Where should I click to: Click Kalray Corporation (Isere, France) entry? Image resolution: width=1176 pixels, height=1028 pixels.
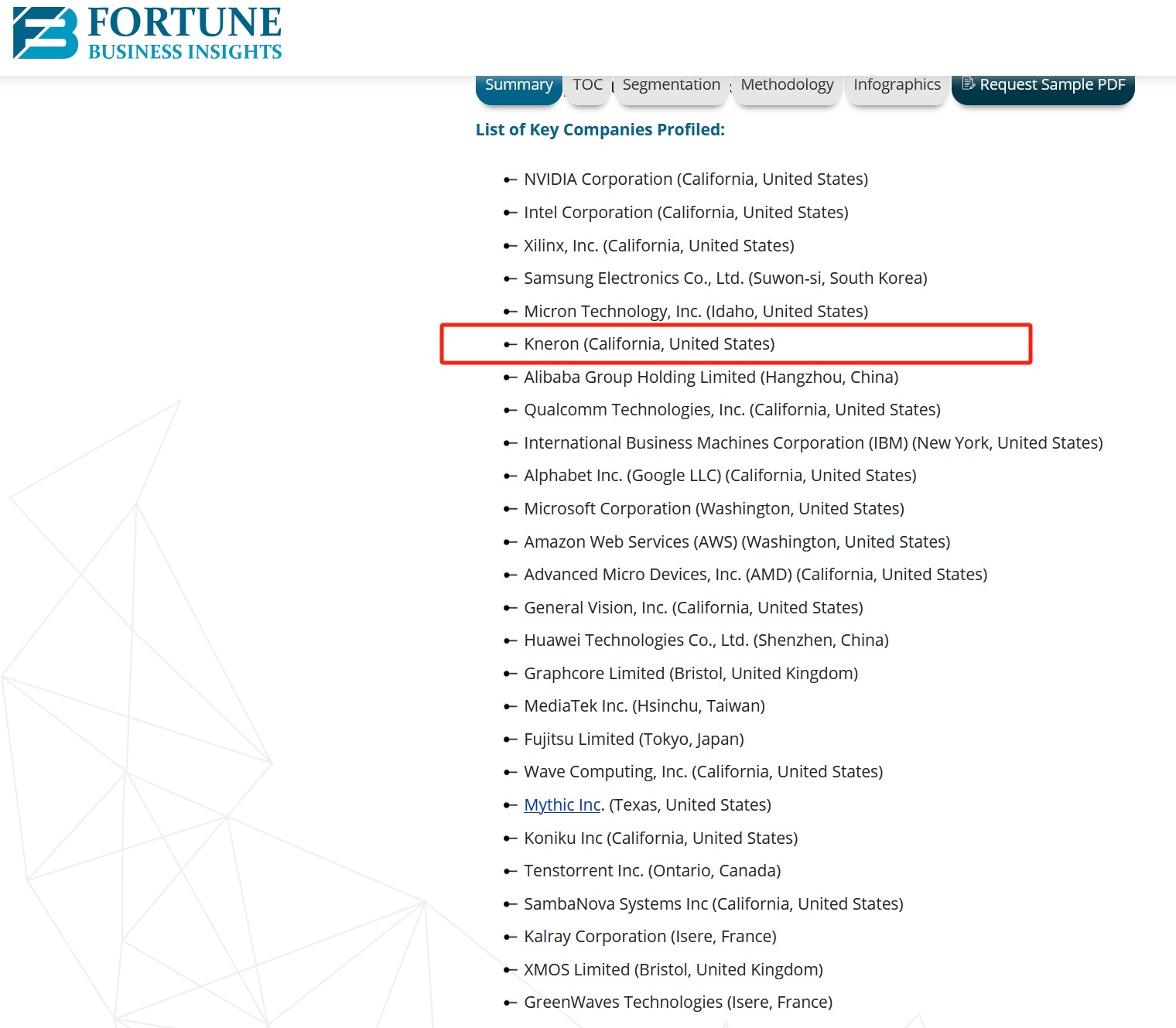point(650,937)
